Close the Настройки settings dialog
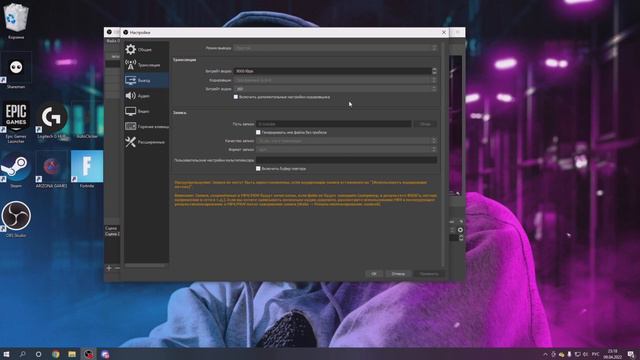The width and height of the screenshot is (640, 360). [x=444, y=32]
